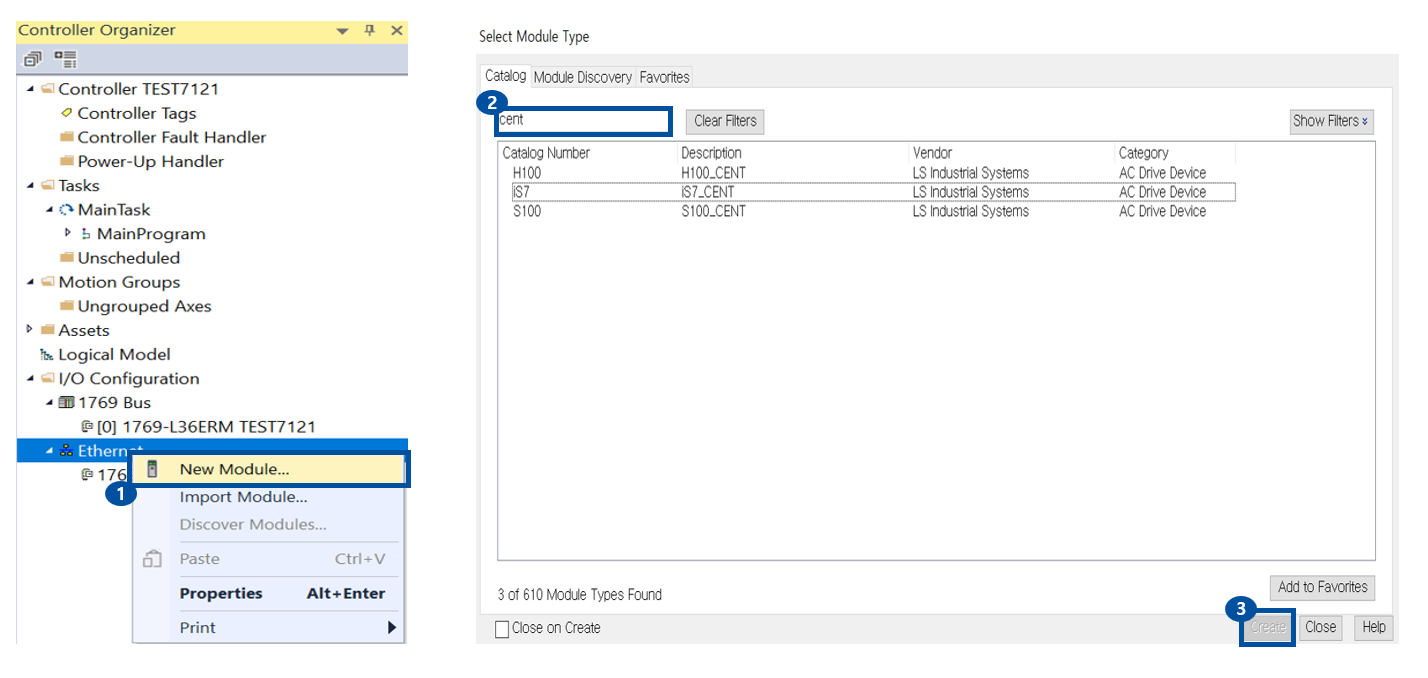Click the Add to Favorites button

(1322, 587)
